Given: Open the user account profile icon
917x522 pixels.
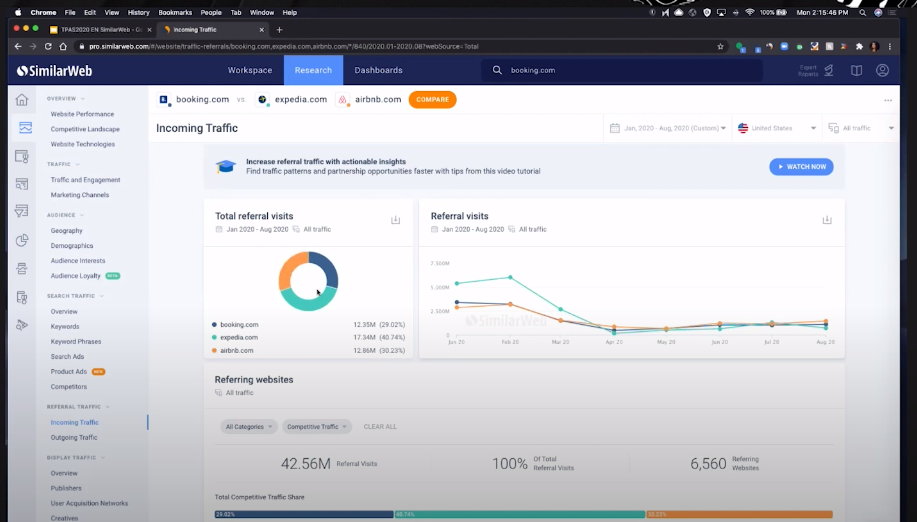Looking at the screenshot, I should pos(882,71).
